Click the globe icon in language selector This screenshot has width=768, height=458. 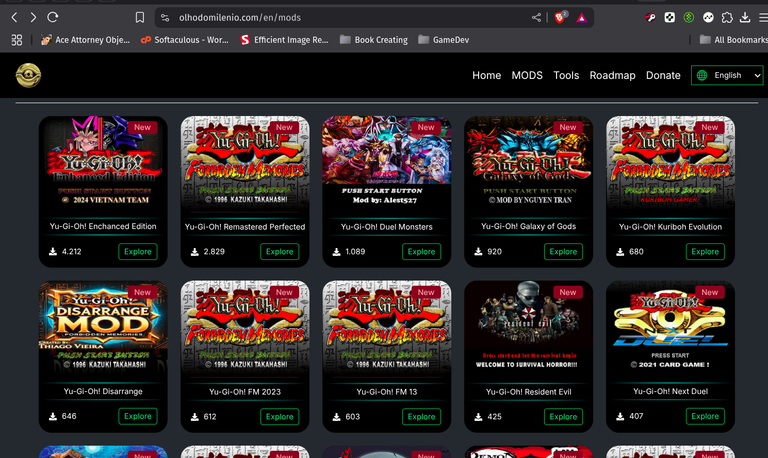702,75
